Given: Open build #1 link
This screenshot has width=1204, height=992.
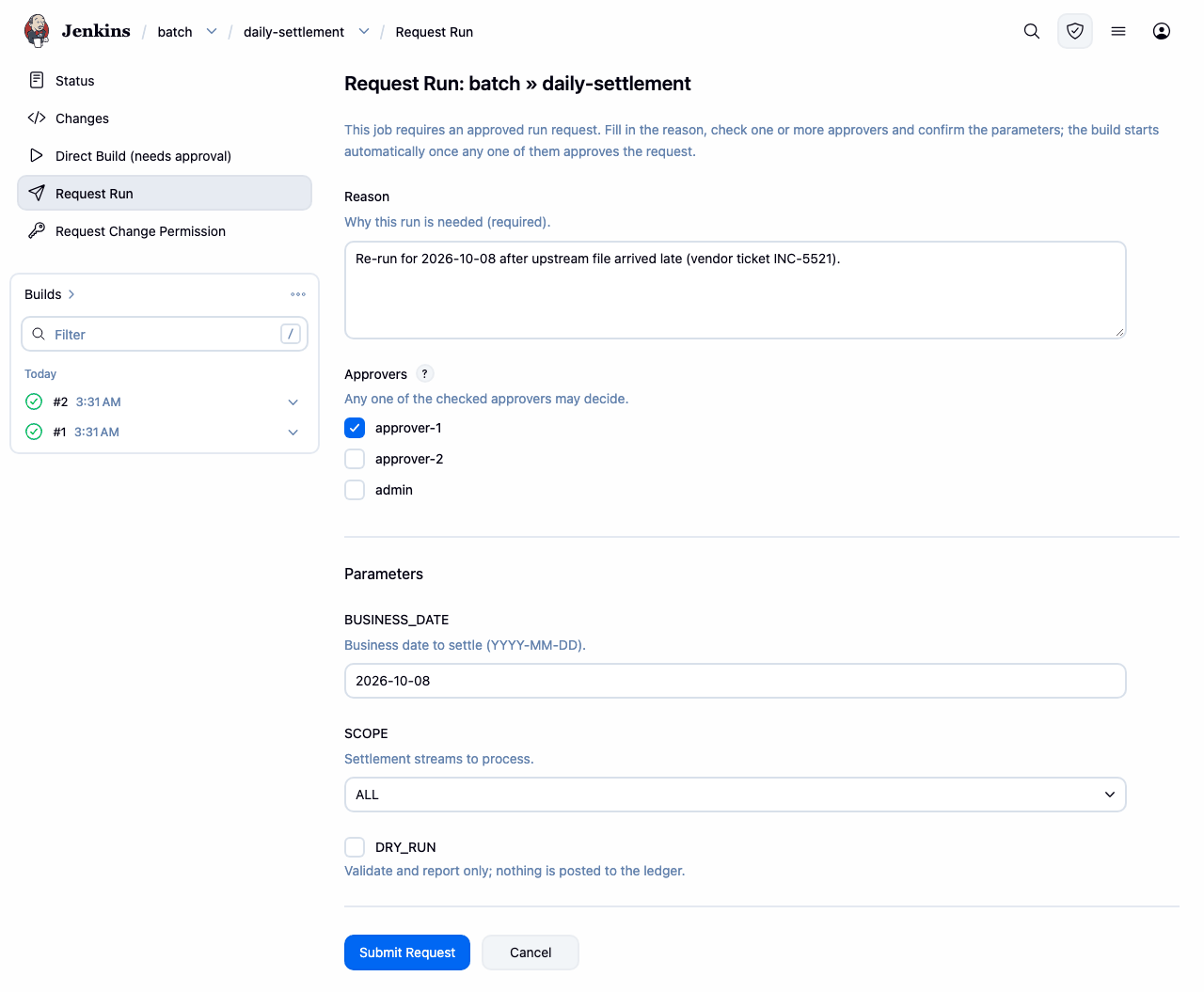Looking at the screenshot, I should pos(59,433).
